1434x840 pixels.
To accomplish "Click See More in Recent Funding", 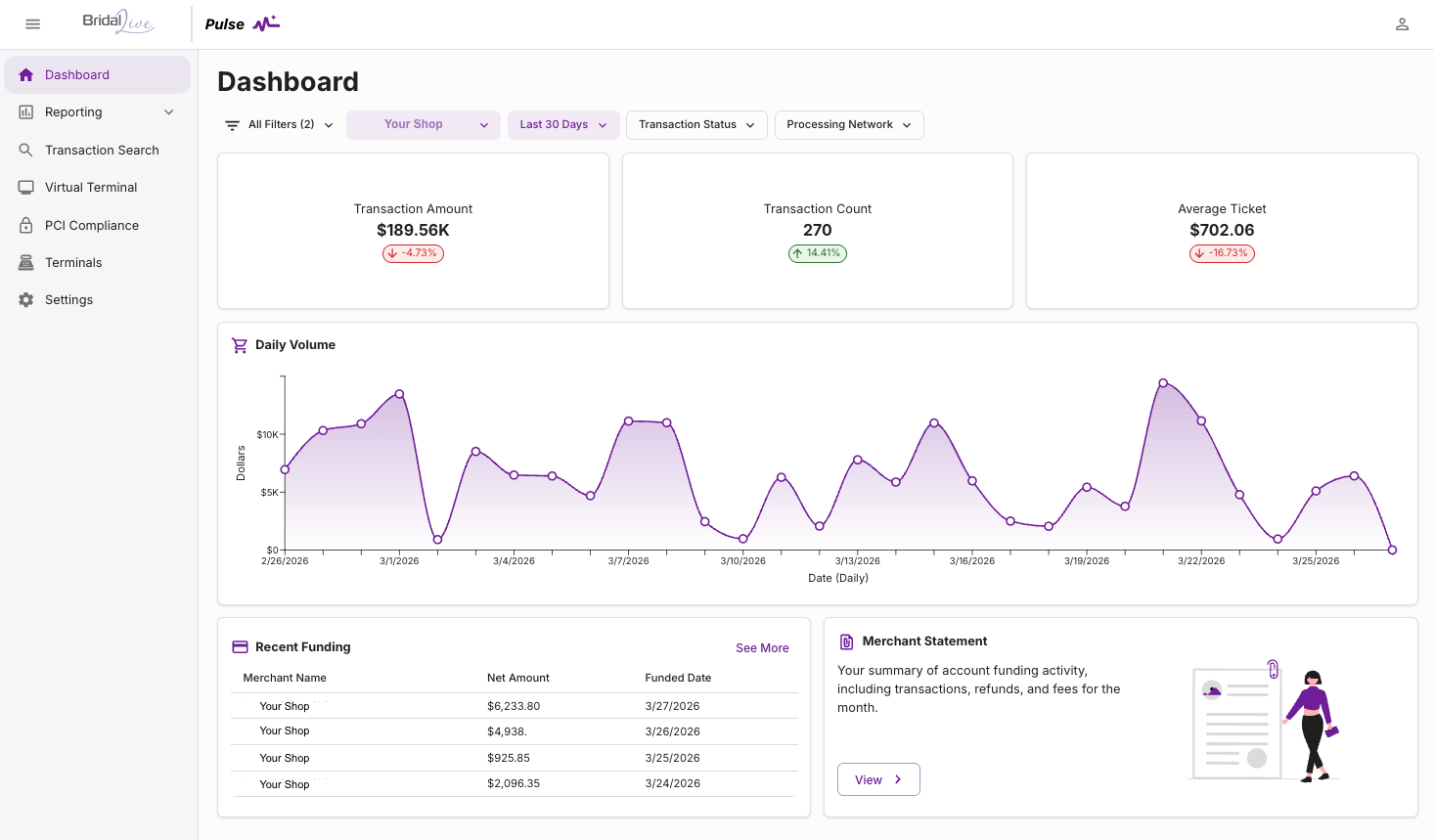I will 762,648.
